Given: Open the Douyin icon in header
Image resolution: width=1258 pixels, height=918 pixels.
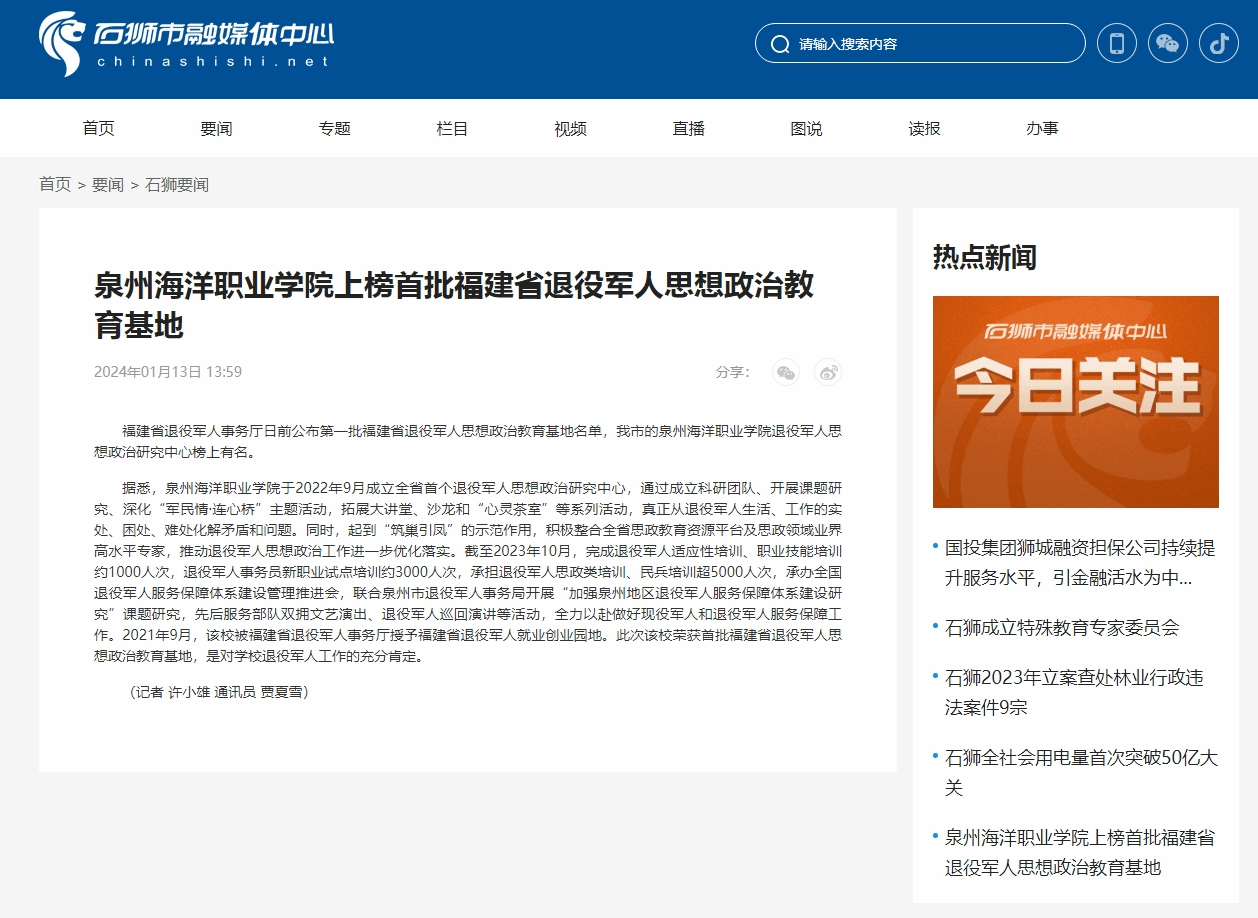Looking at the screenshot, I should point(1218,44).
